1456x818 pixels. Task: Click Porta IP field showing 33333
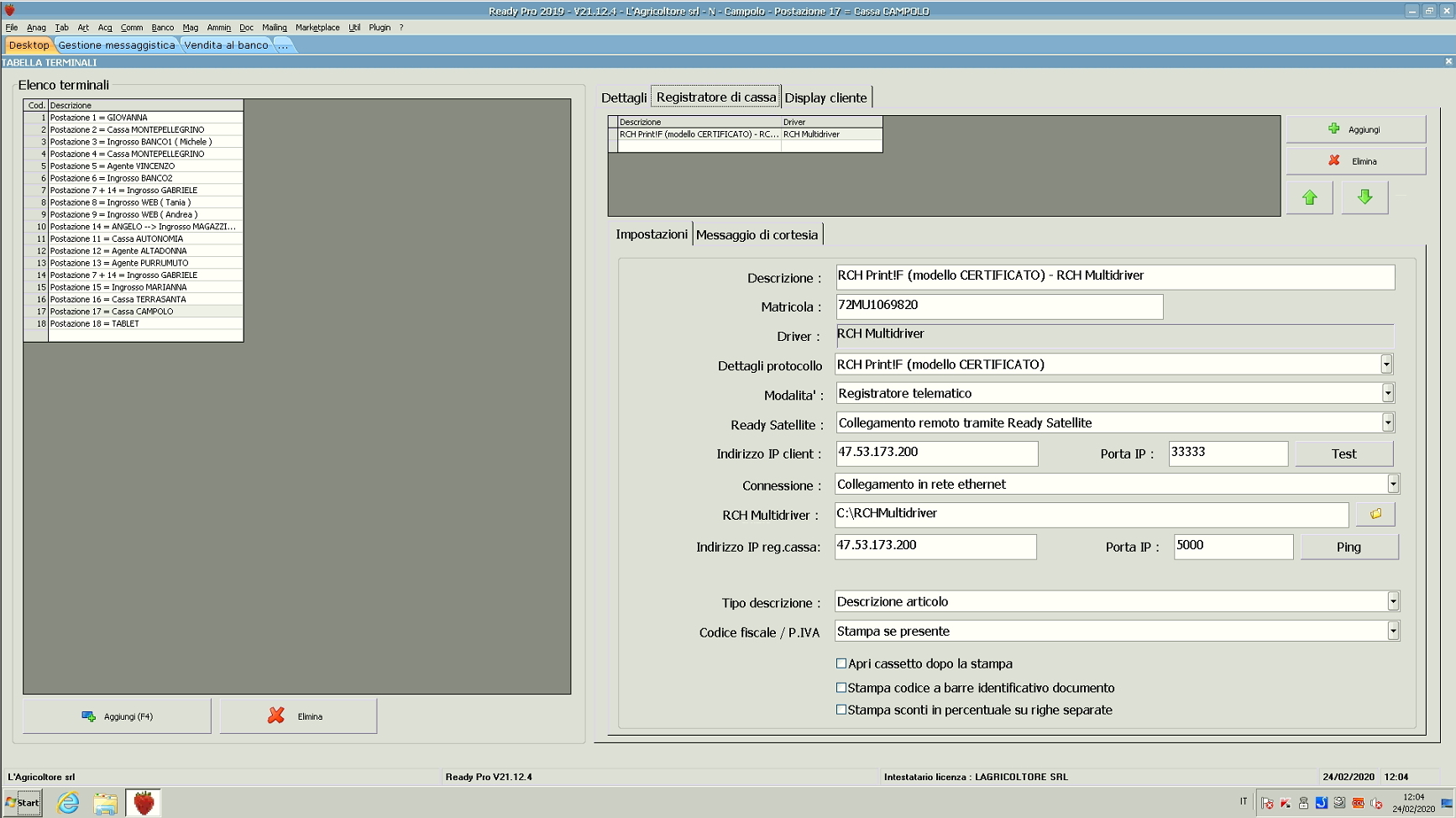(1228, 453)
